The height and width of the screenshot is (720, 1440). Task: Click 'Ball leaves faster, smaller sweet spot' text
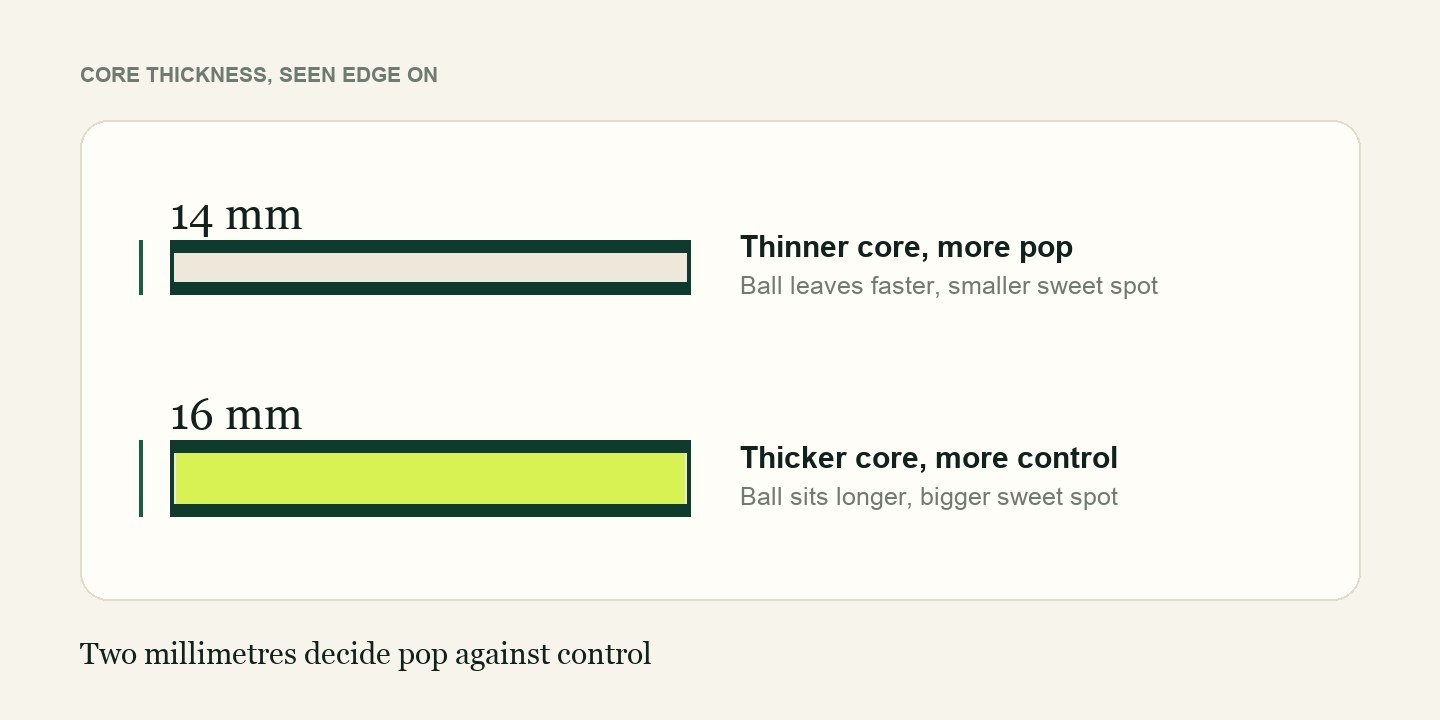pyautogui.click(x=949, y=286)
